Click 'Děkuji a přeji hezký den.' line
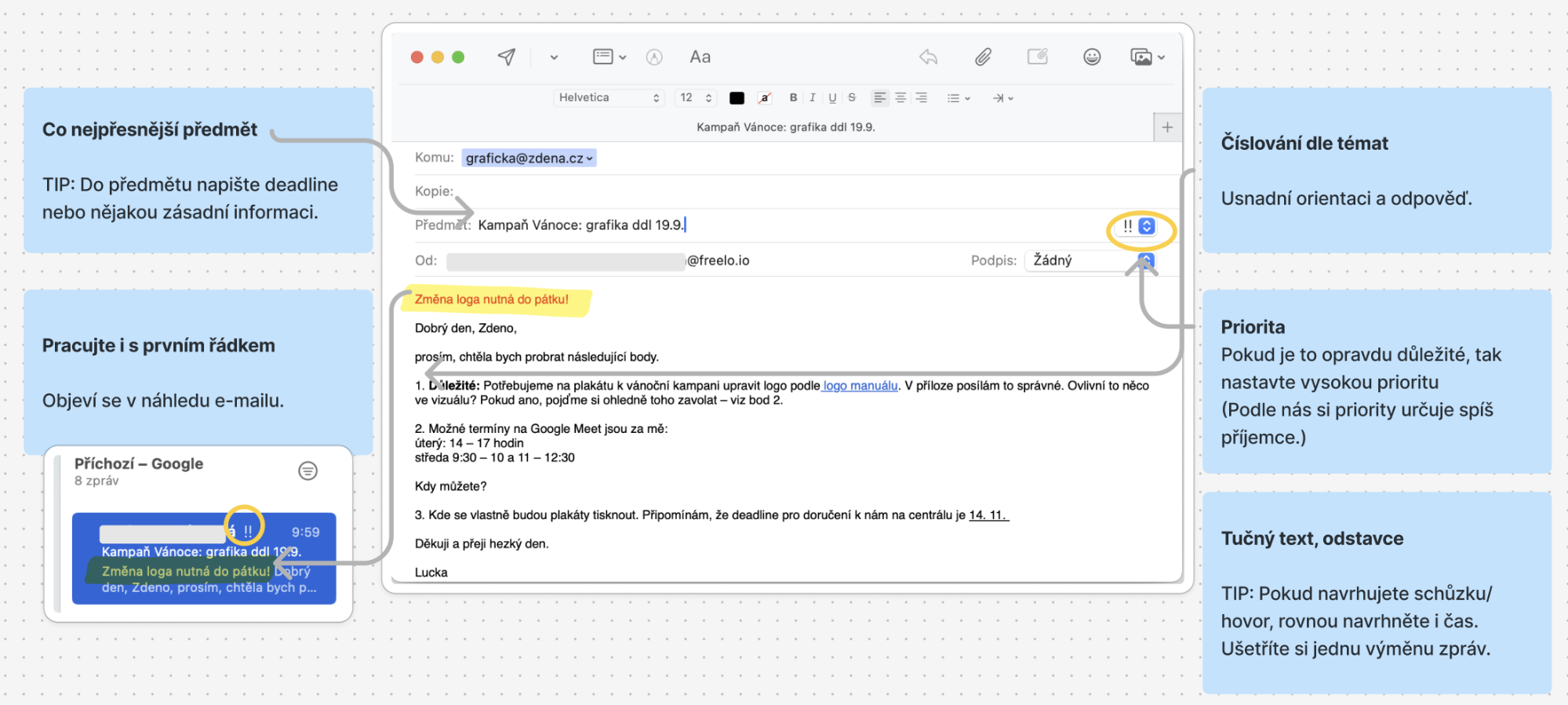The height and width of the screenshot is (705, 1568). (x=482, y=544)
